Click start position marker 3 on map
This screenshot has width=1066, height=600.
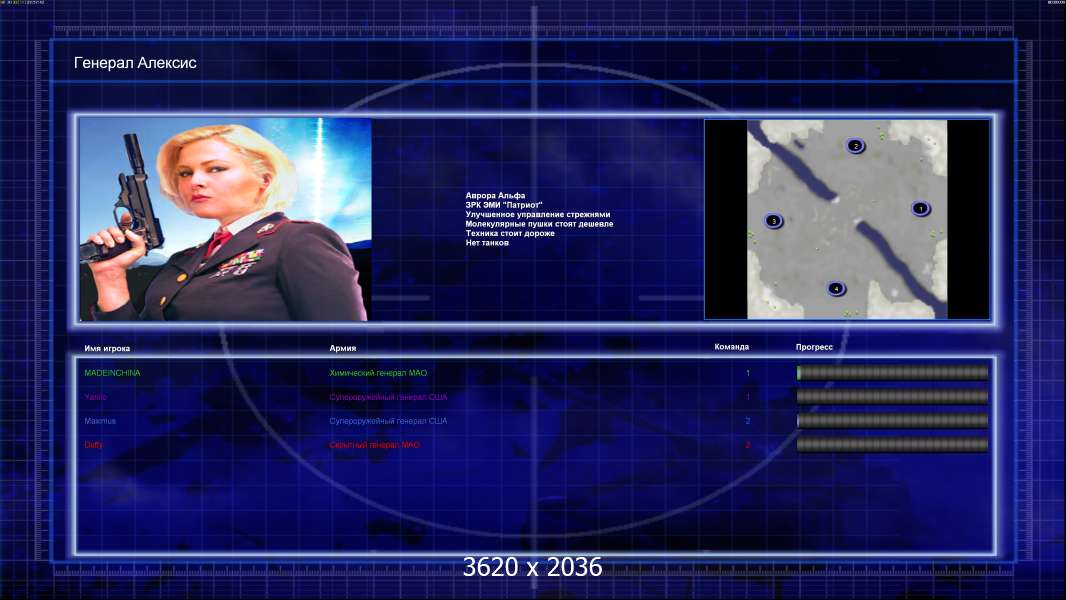[x=774, y=221]
